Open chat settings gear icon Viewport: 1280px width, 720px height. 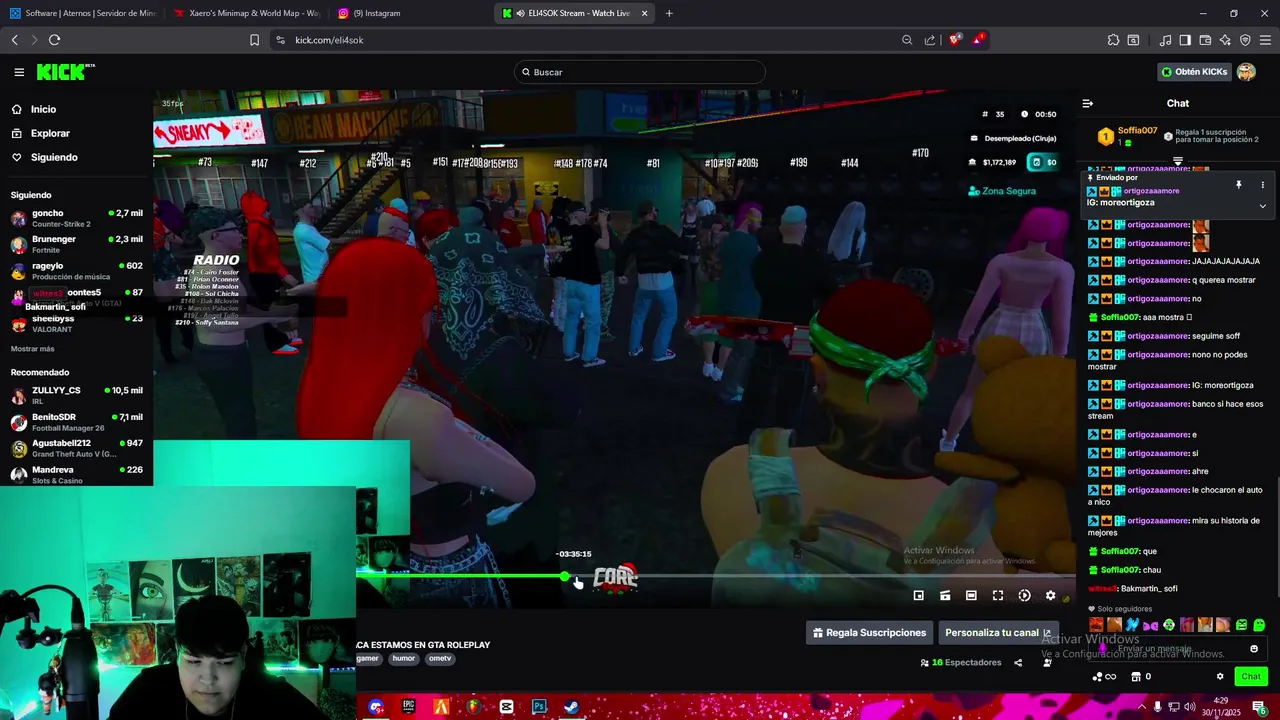1220,677
